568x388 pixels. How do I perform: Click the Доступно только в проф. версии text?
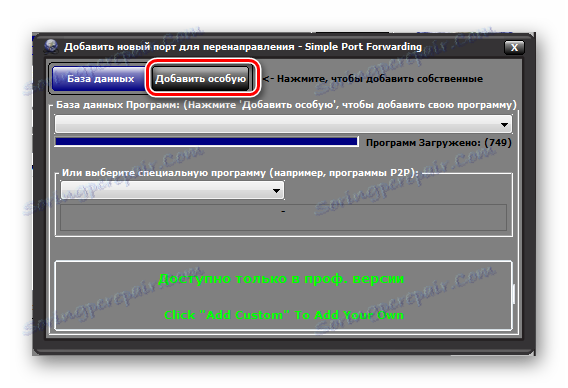281,279
